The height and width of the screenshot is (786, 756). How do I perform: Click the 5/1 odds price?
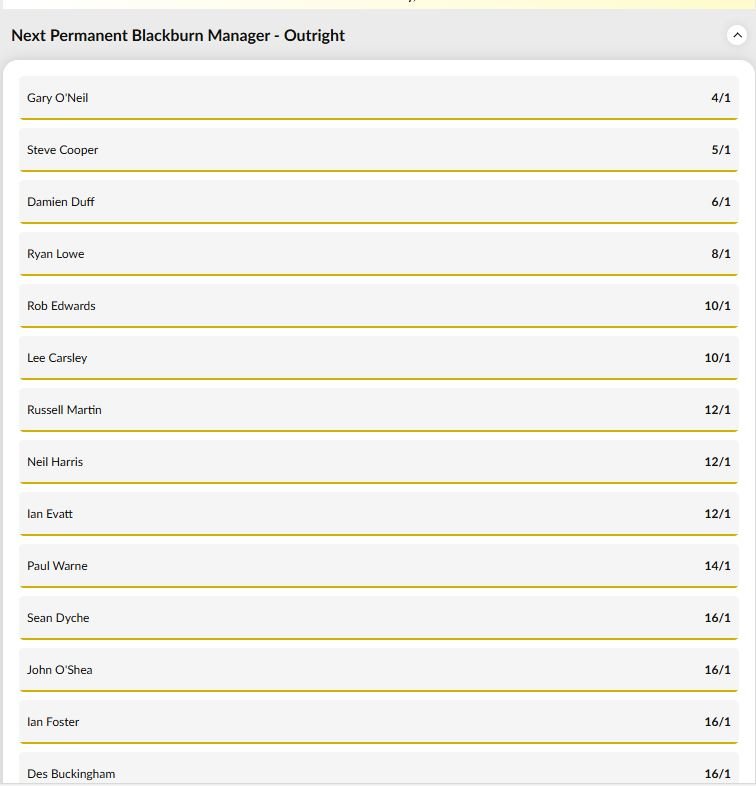(x=720, y=150)
